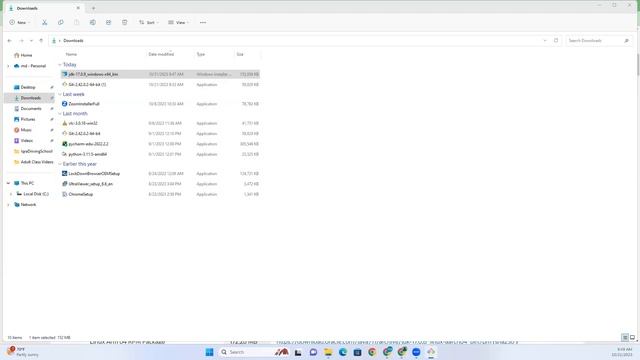
Task: Select the ZoomInstallerFull file
Action: point(160,104)
